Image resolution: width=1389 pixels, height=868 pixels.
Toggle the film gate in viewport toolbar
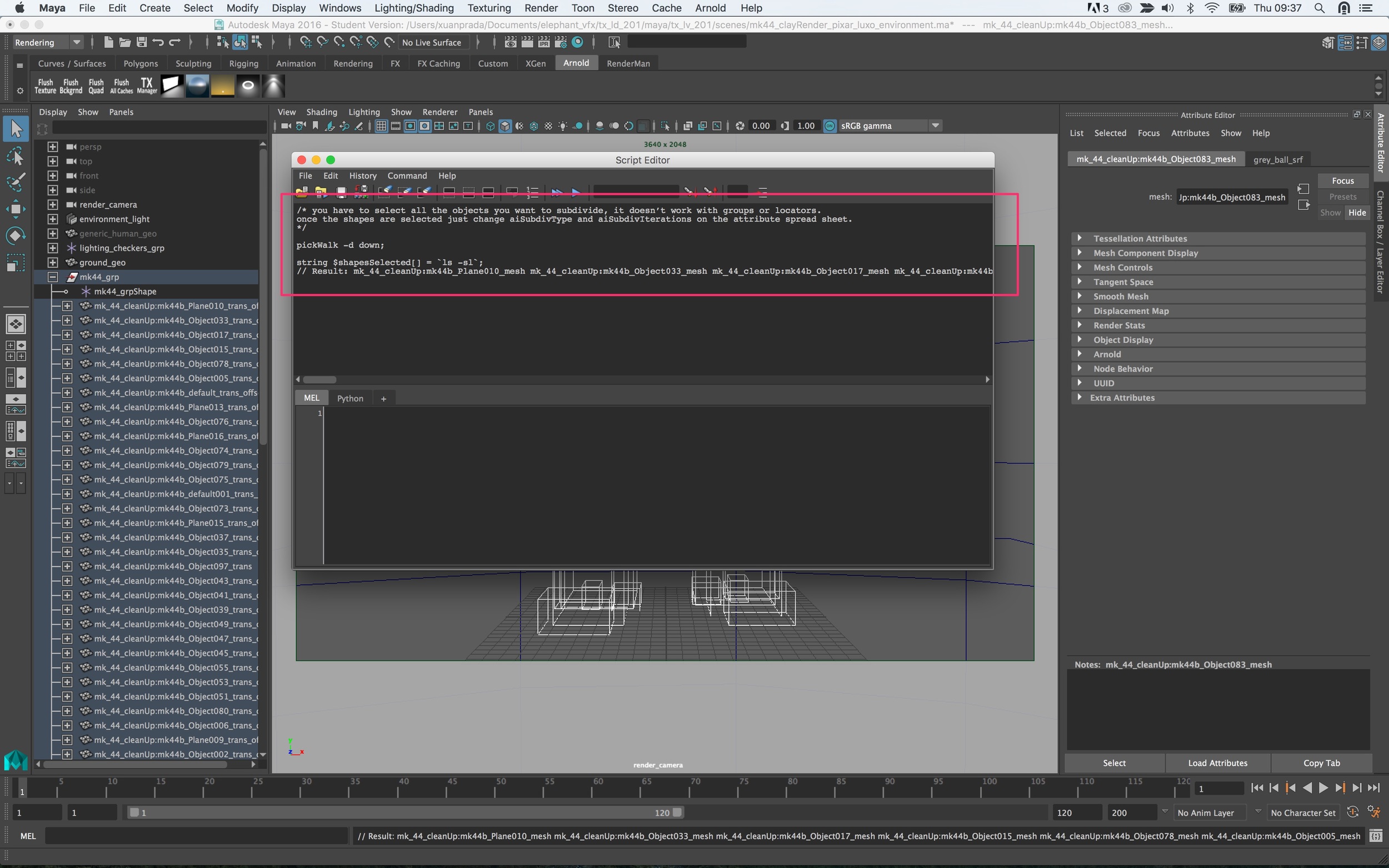(396, 126)
